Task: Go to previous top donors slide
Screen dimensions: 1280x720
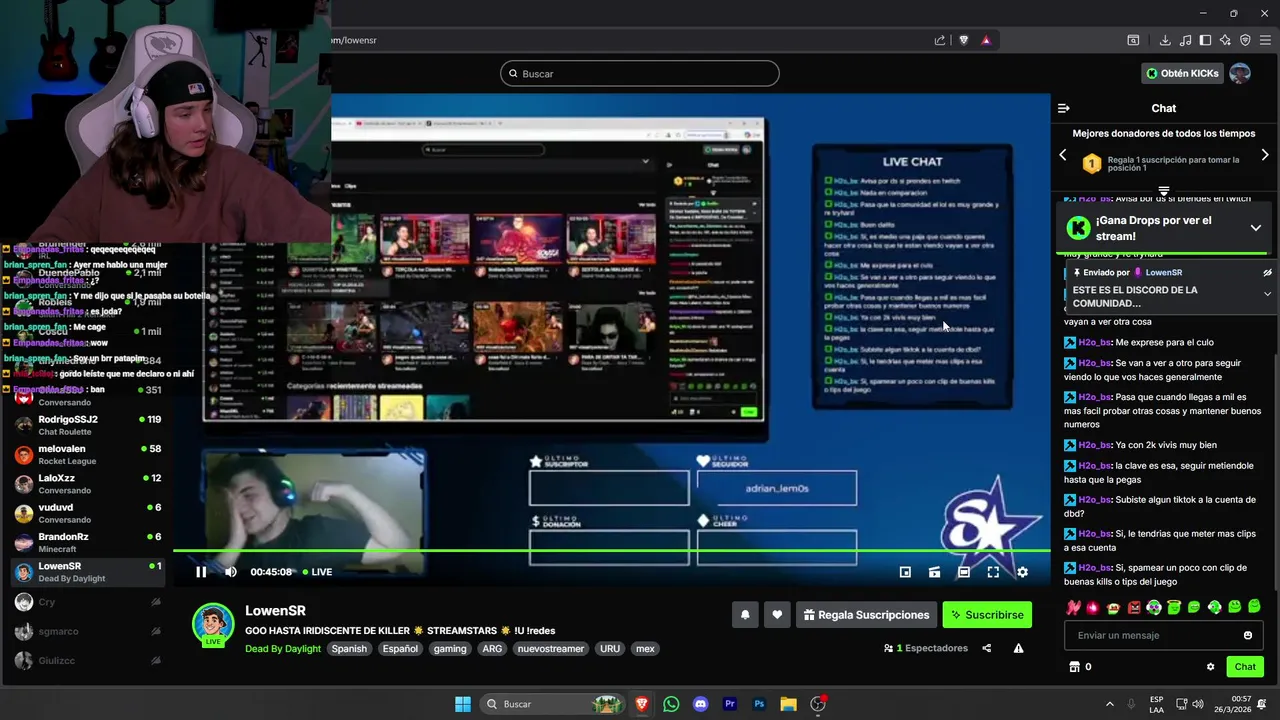Action: pos(1063,155)
